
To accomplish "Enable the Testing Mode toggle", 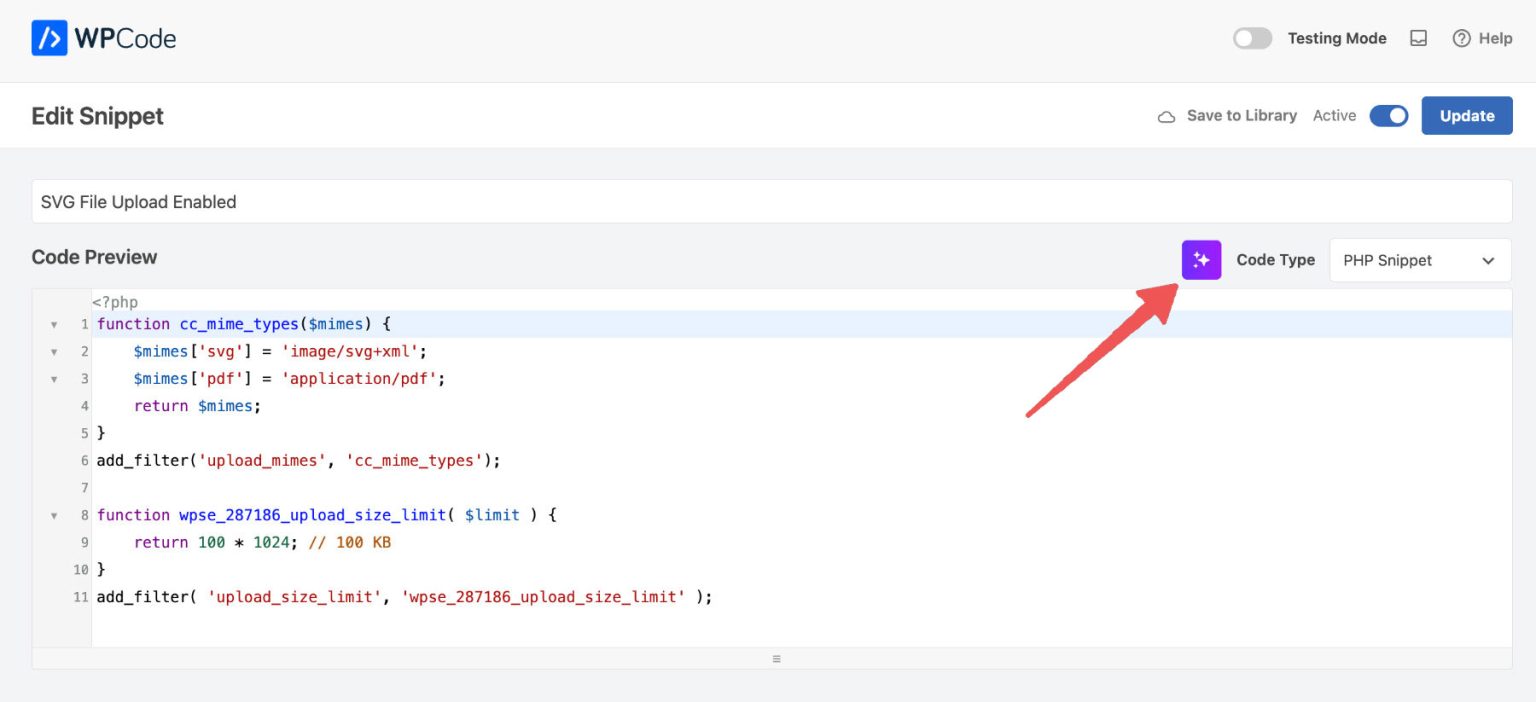I will pos(1252,38).
